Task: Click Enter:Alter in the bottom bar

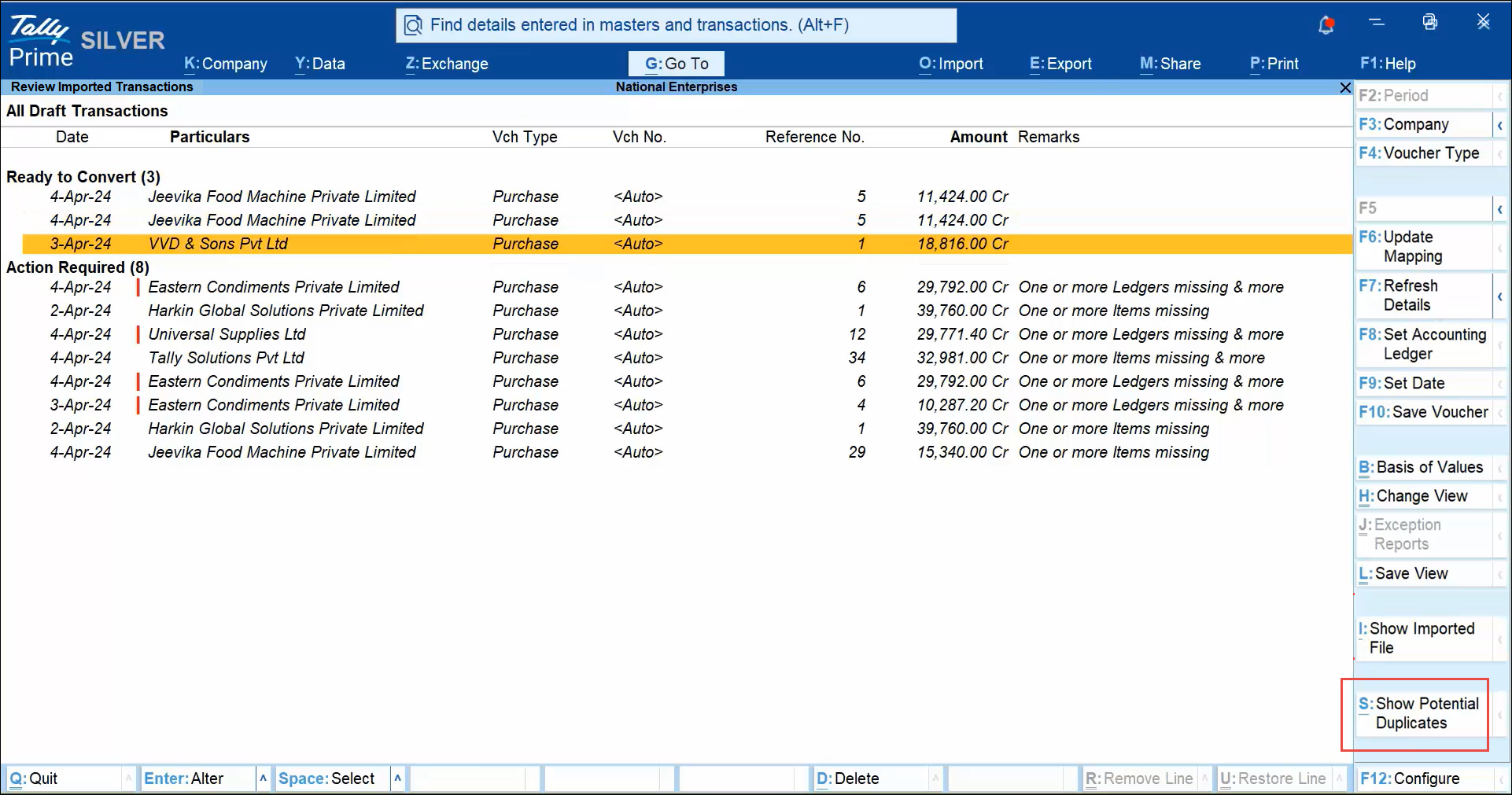Action: pyautogui.click(x=197, y=778)
